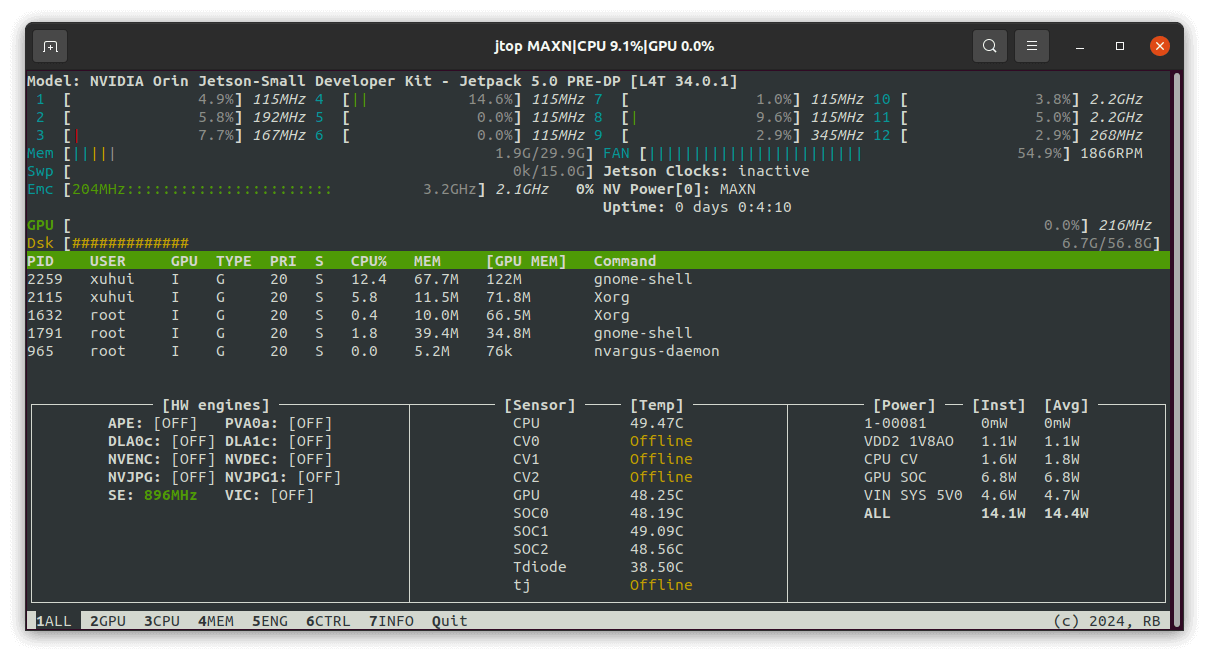Click the SOC2 sensor row 48.56C
1209x659 pixels.
pyautogui.click(x=598, y=549)
